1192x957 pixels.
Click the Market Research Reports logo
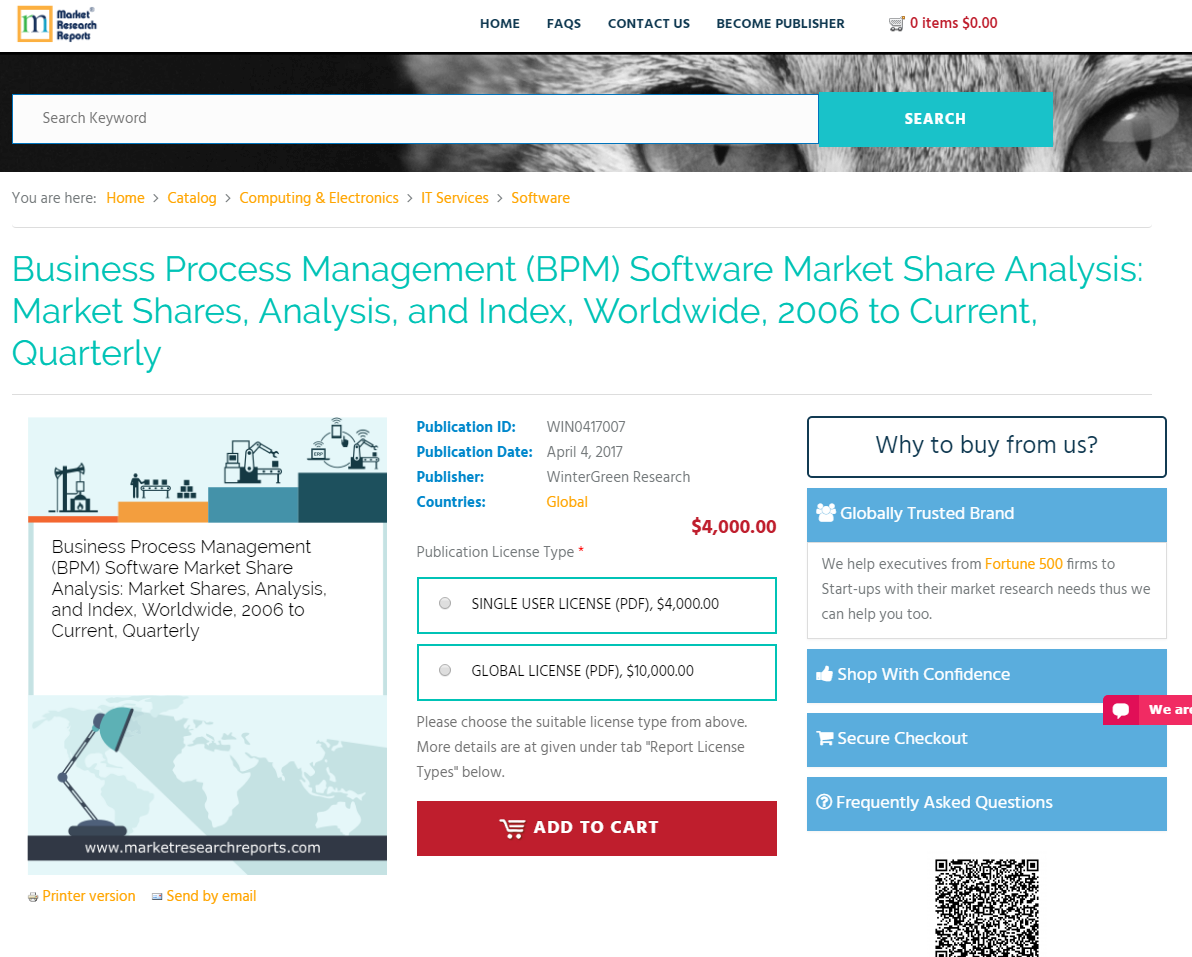point(57,24)
